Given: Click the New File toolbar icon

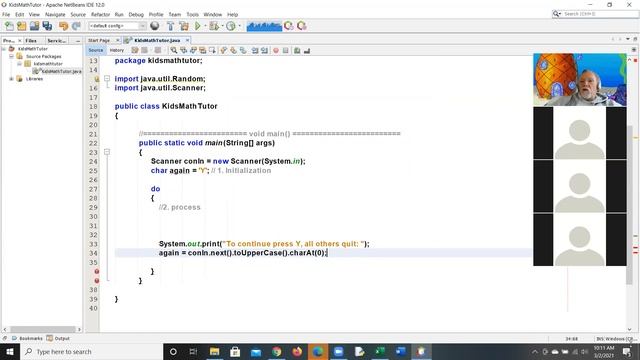Looking at the screenshot, I should pyautogui.click(x=9, y=26).
